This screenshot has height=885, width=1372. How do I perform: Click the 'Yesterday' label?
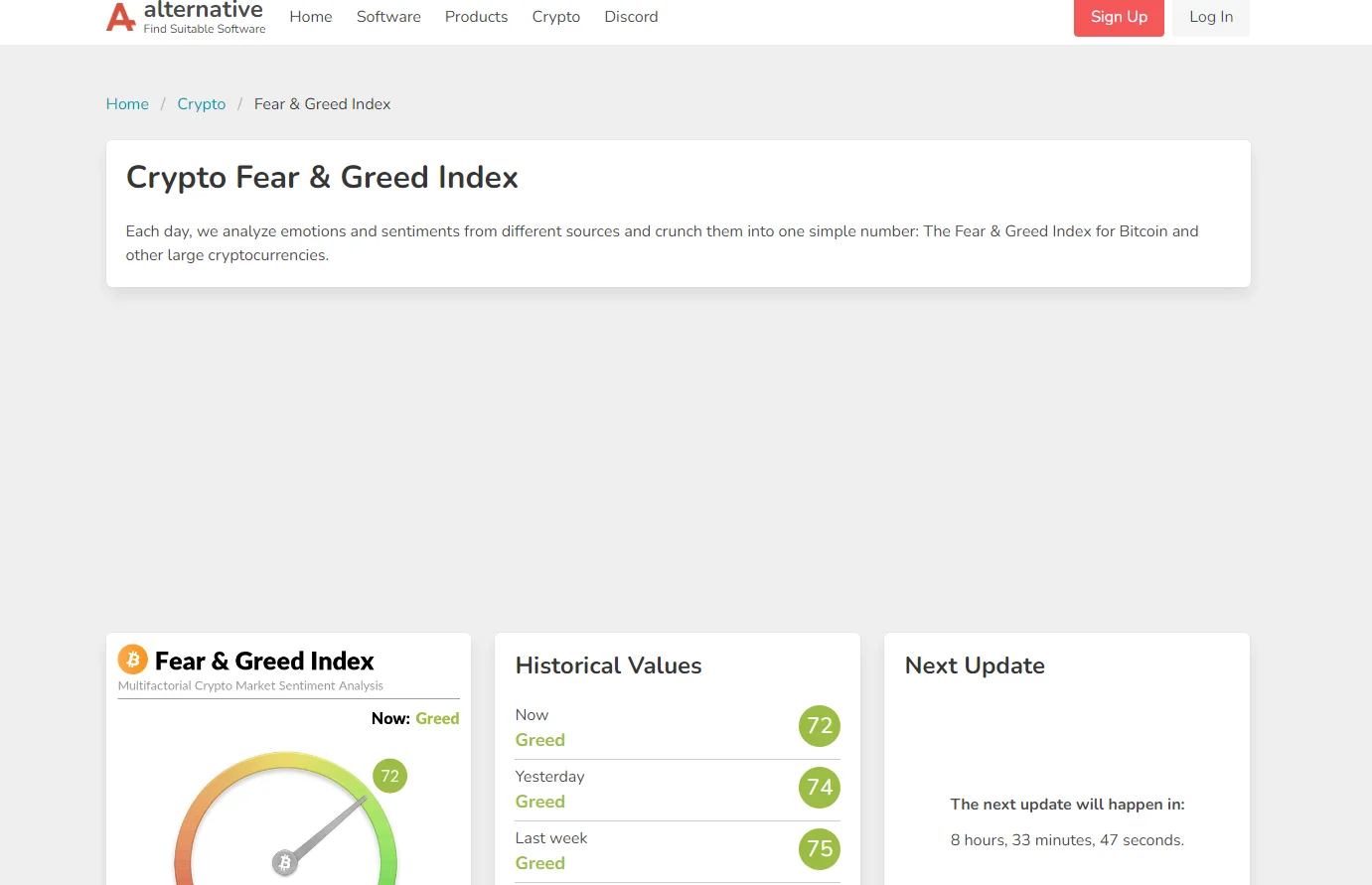[x=549, y=777]
